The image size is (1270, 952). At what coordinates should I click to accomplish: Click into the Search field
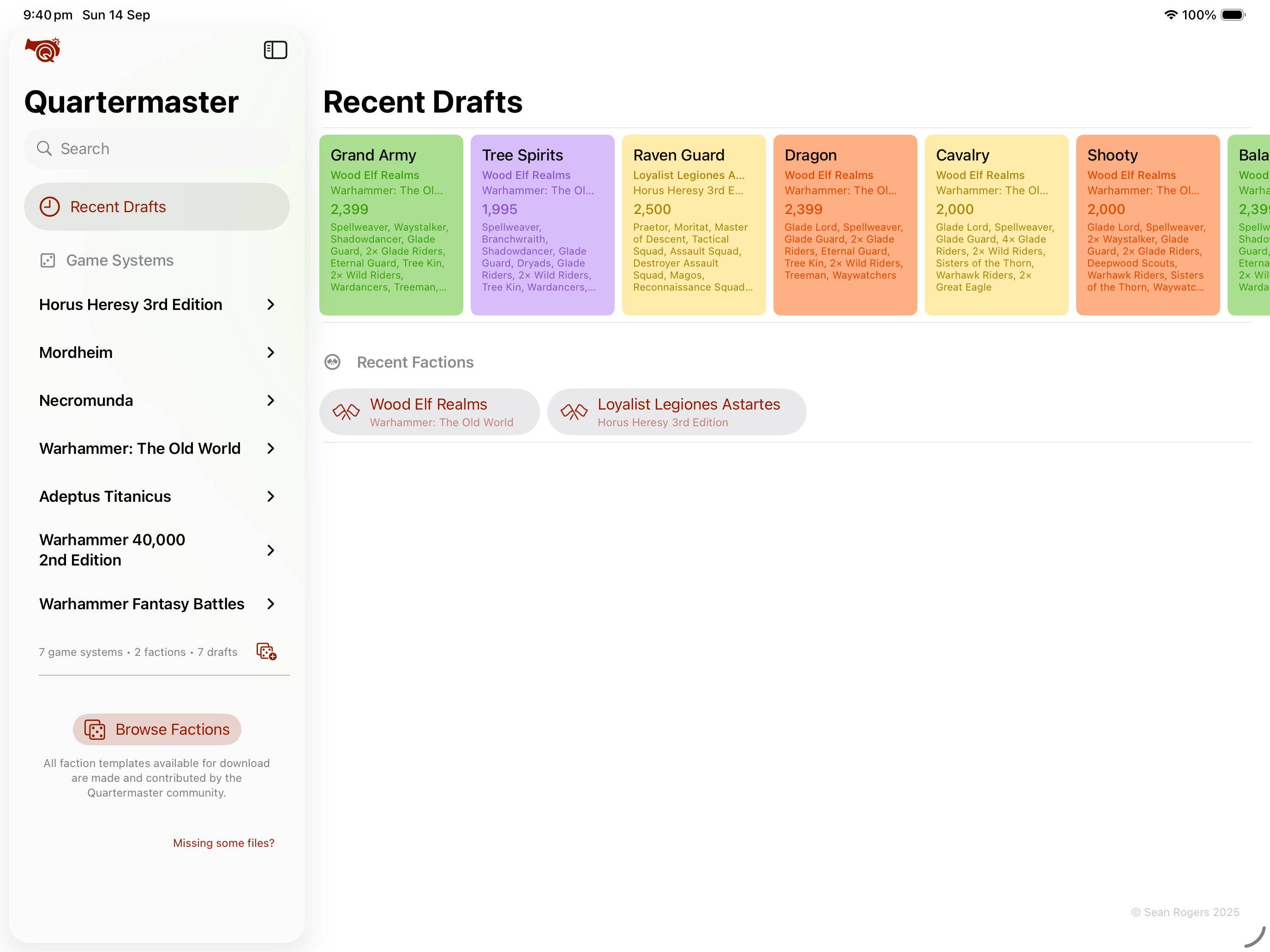pos(167,149)
